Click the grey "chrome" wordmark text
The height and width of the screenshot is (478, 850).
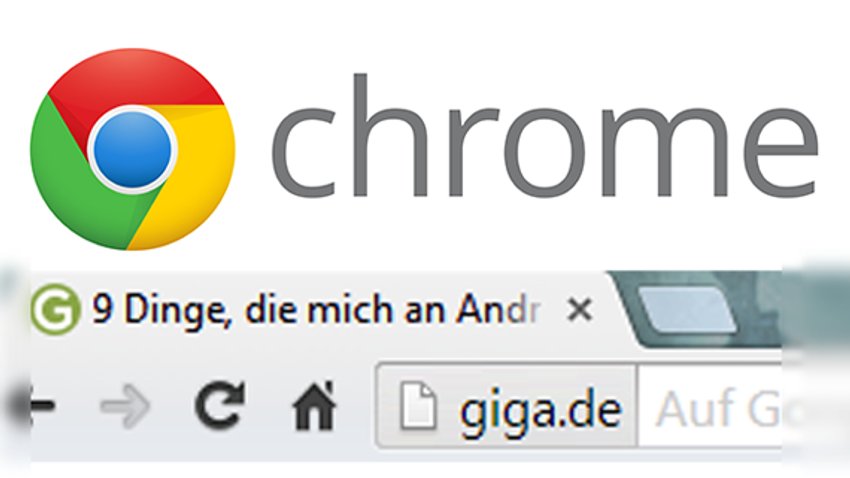click(544, 135)
